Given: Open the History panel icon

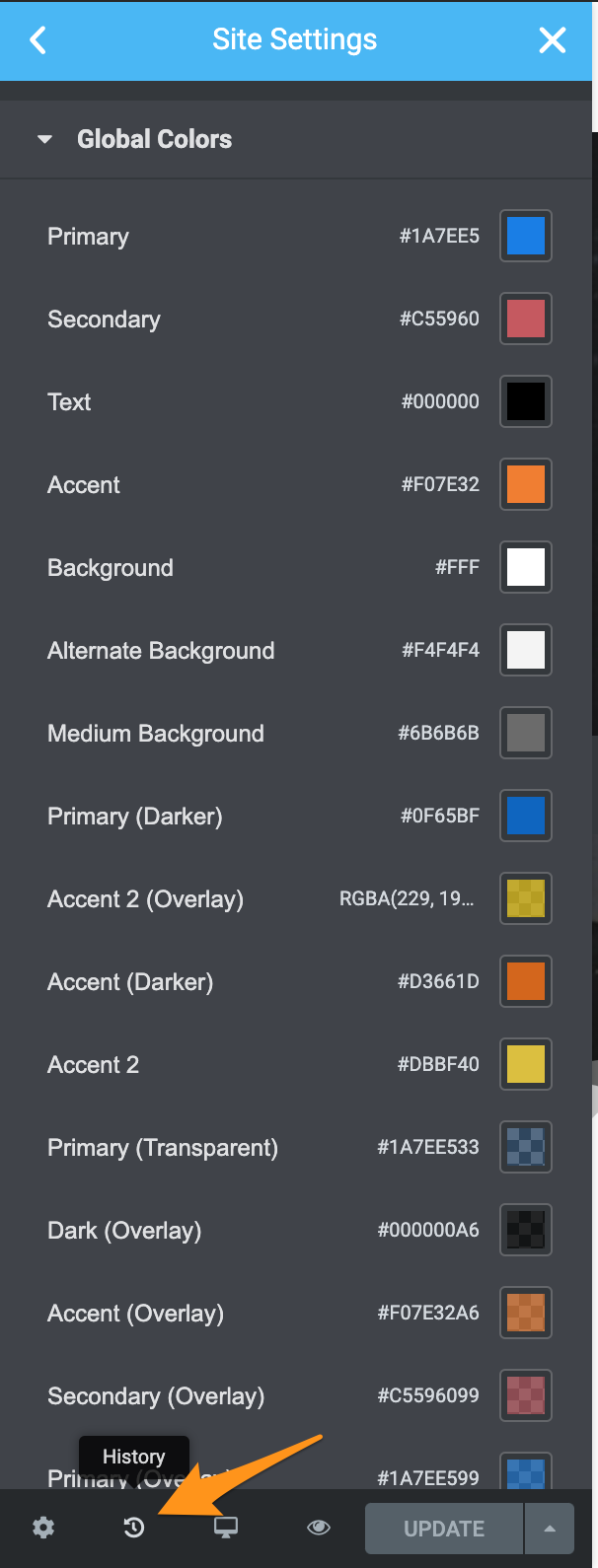Looking at the screenshot, I should click(x=134, y=1528).
